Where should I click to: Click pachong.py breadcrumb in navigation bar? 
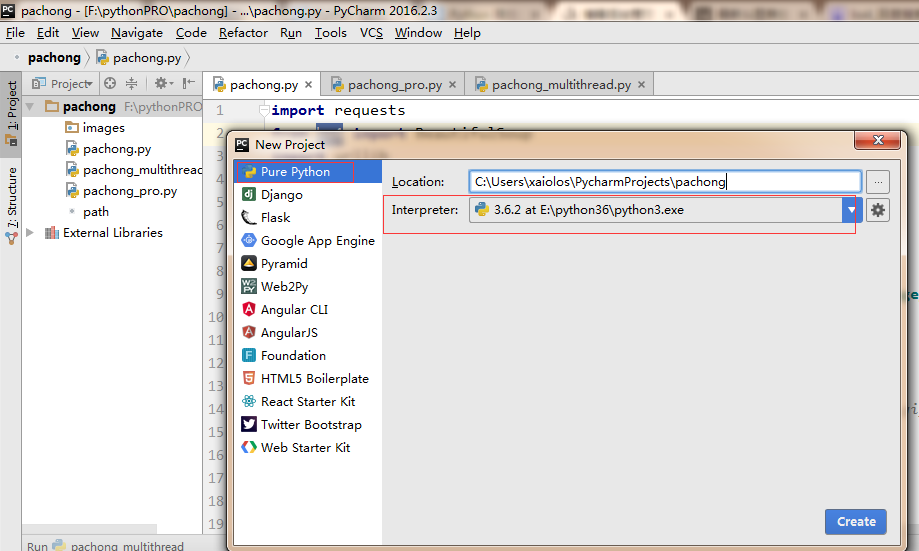click(x=140, y=57)
